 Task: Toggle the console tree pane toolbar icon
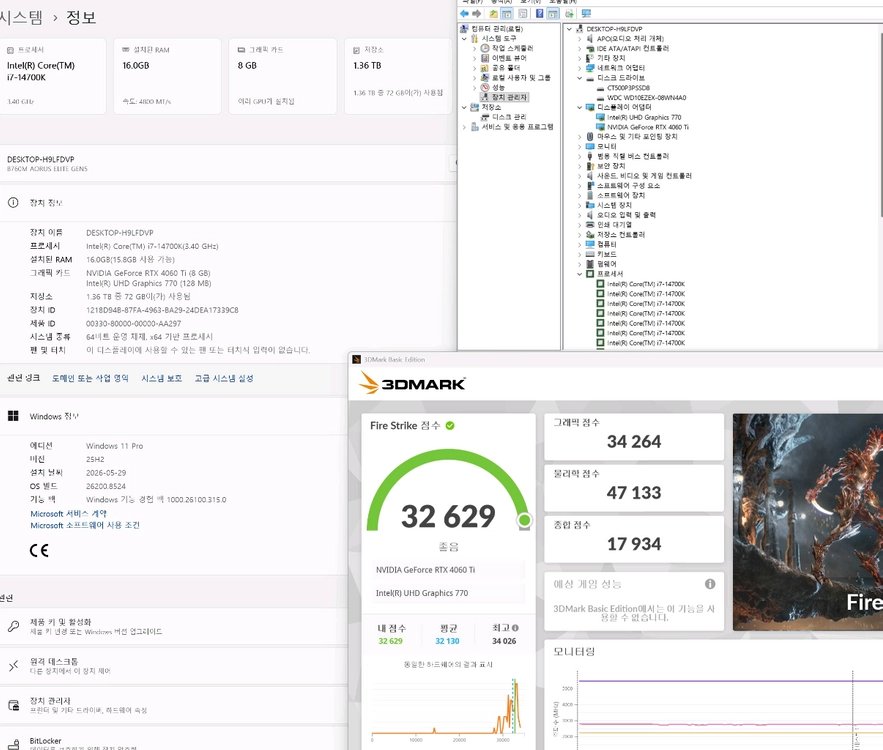tap(506, 14)
